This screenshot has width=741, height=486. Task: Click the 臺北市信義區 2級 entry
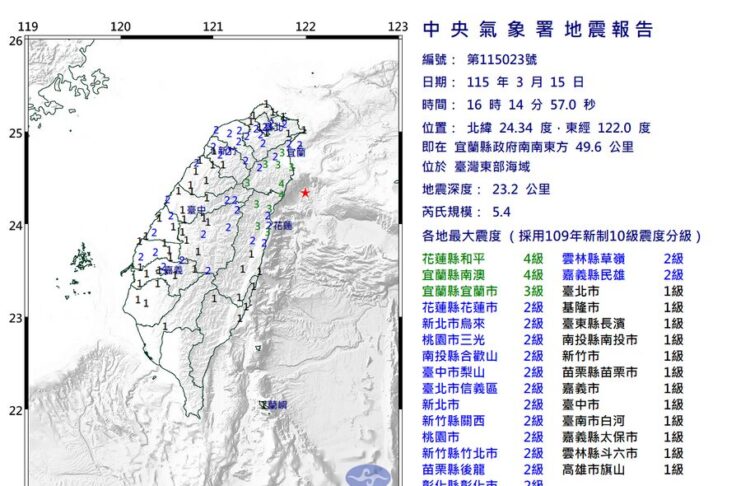pyautogui.click(x=478, y=388)
